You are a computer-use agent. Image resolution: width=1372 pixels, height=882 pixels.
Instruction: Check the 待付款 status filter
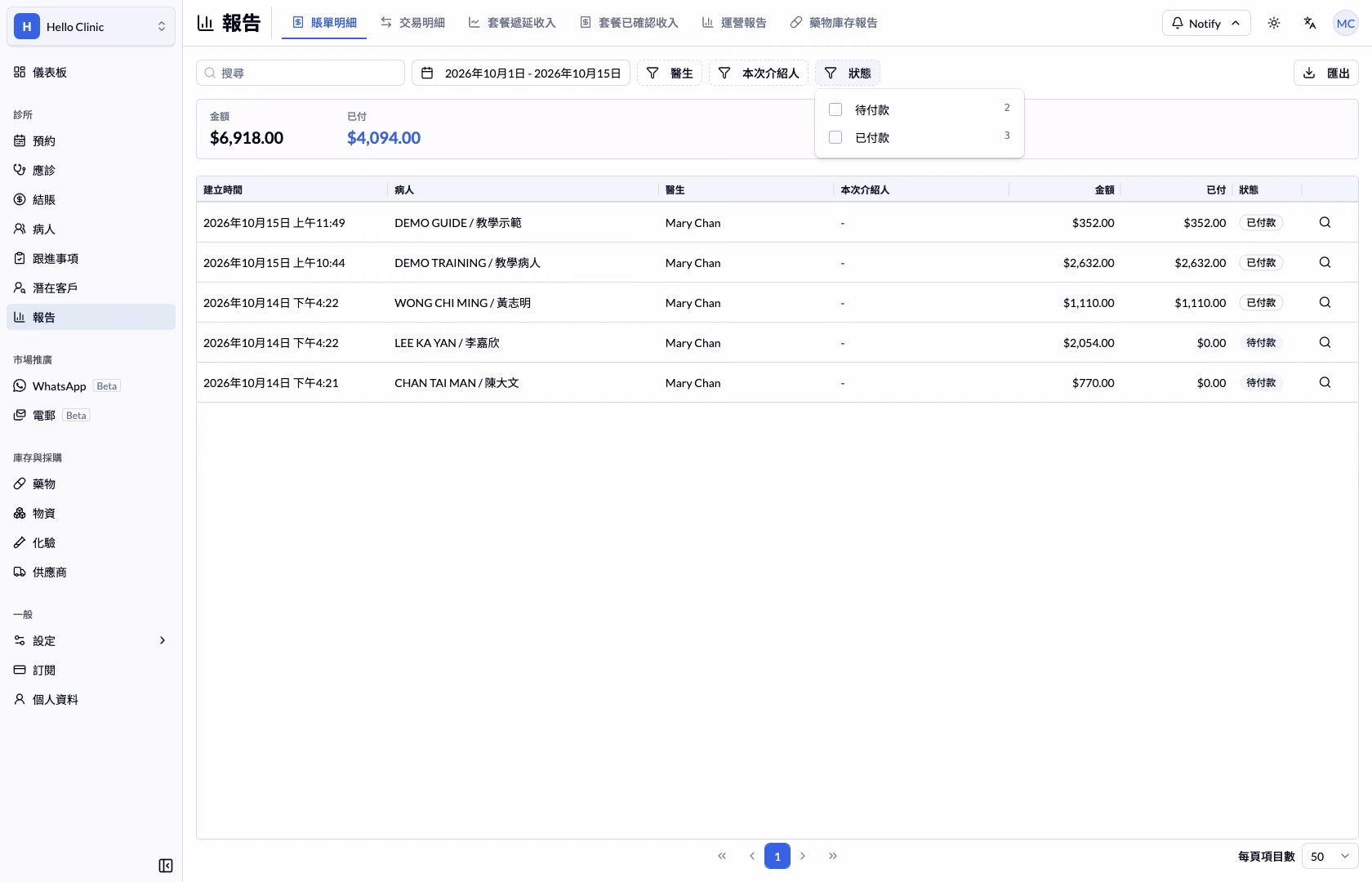tap(835, 109)
